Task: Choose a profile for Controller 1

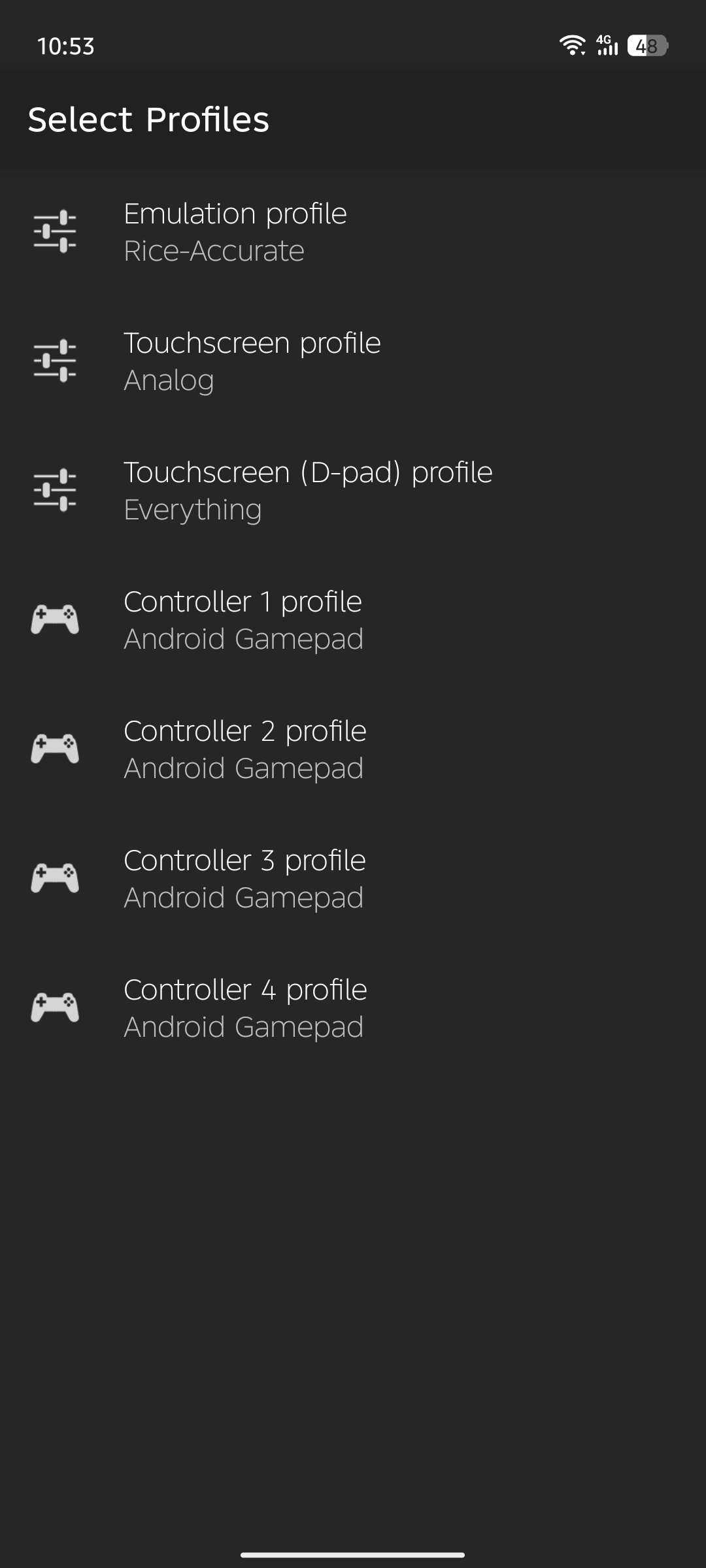Action: pos(353,620)
